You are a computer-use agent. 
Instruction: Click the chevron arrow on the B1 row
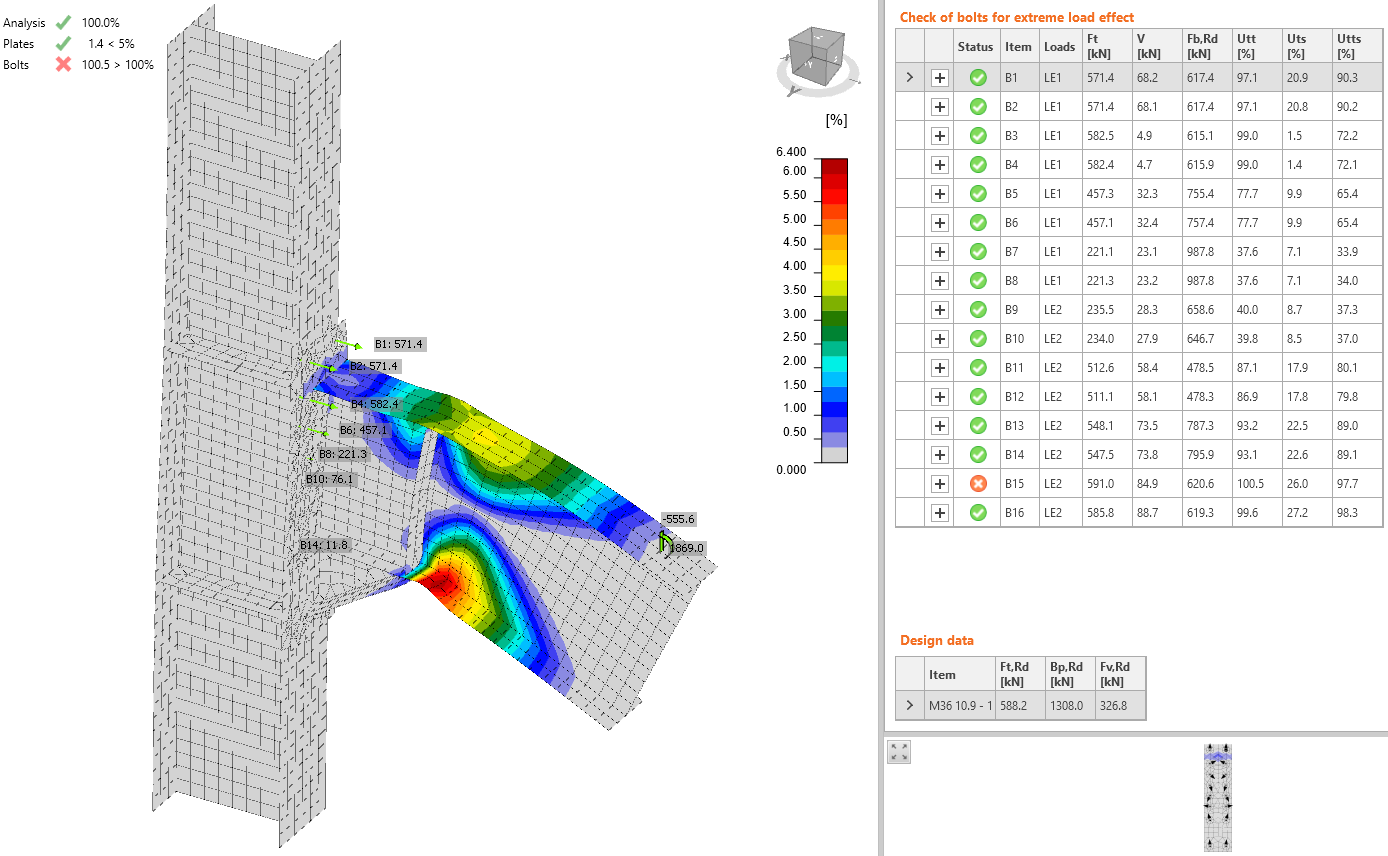click(x=910, y=77)
